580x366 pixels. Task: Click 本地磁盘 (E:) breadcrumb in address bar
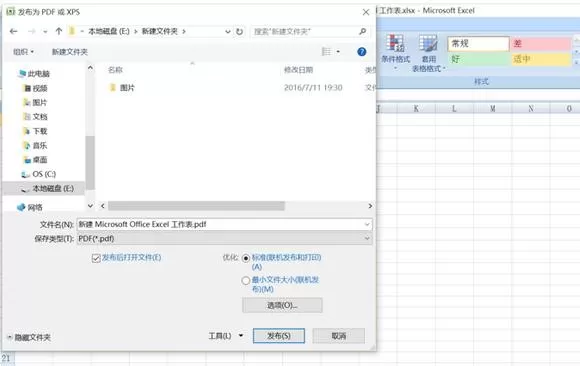[109, 31]
